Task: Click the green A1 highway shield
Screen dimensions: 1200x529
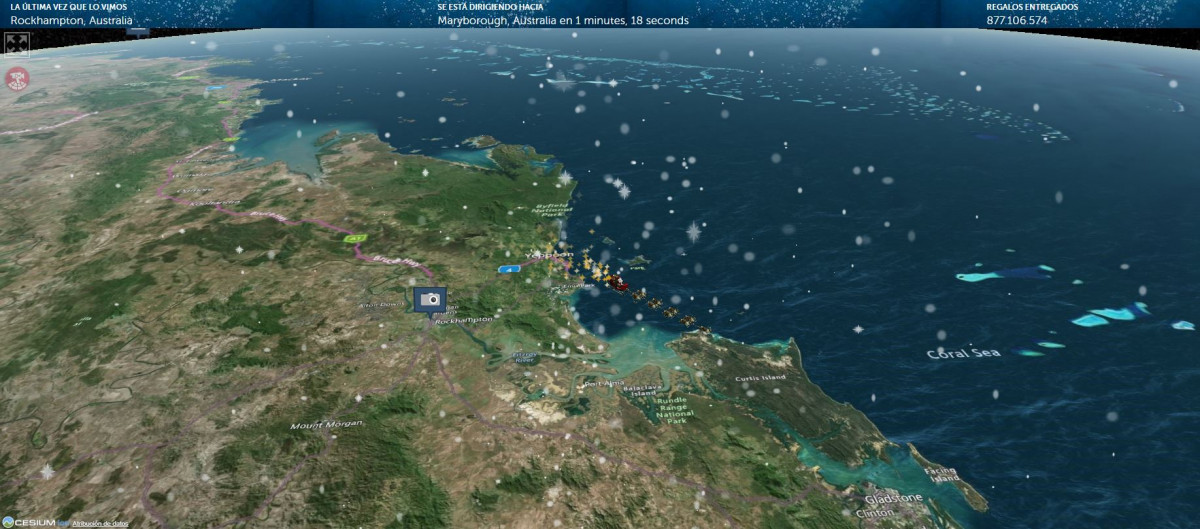Action: tap(355, 239)
